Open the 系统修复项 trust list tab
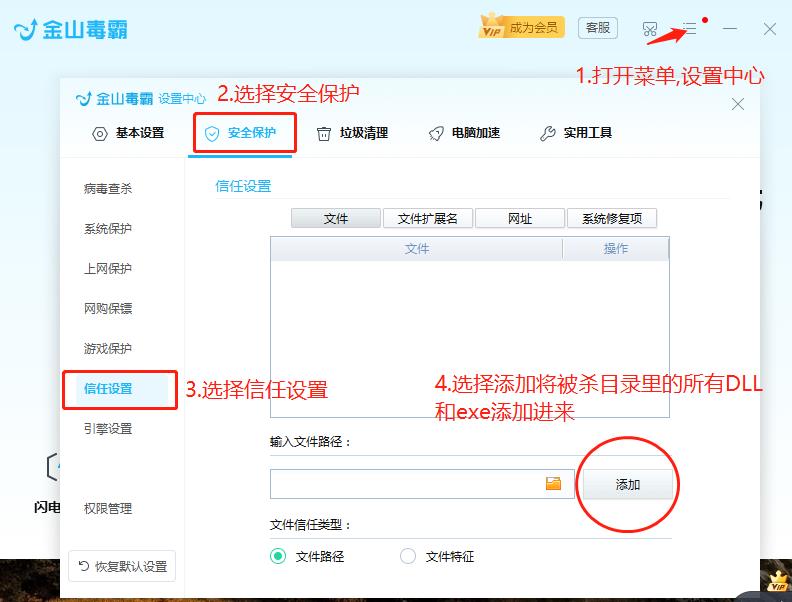Viewport: 792px width, 602px height. click(x=612, y=218)
